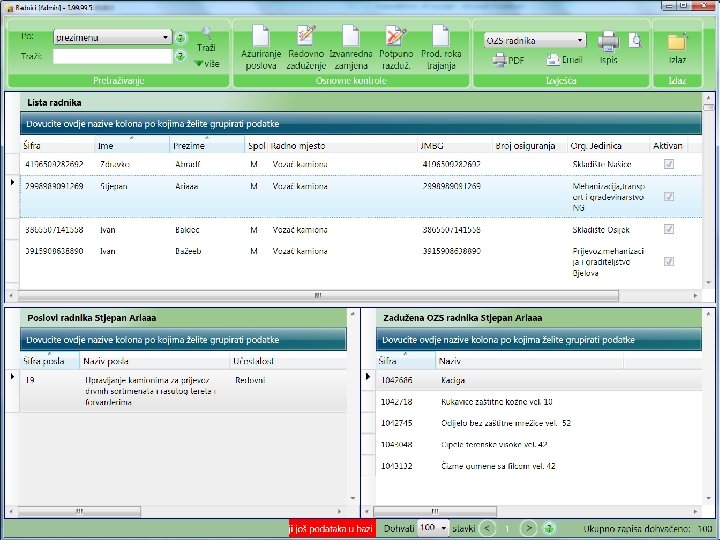
Task: Select Potpuno razduž. tool
Action: pyautogui.click(x=396, y=36)
